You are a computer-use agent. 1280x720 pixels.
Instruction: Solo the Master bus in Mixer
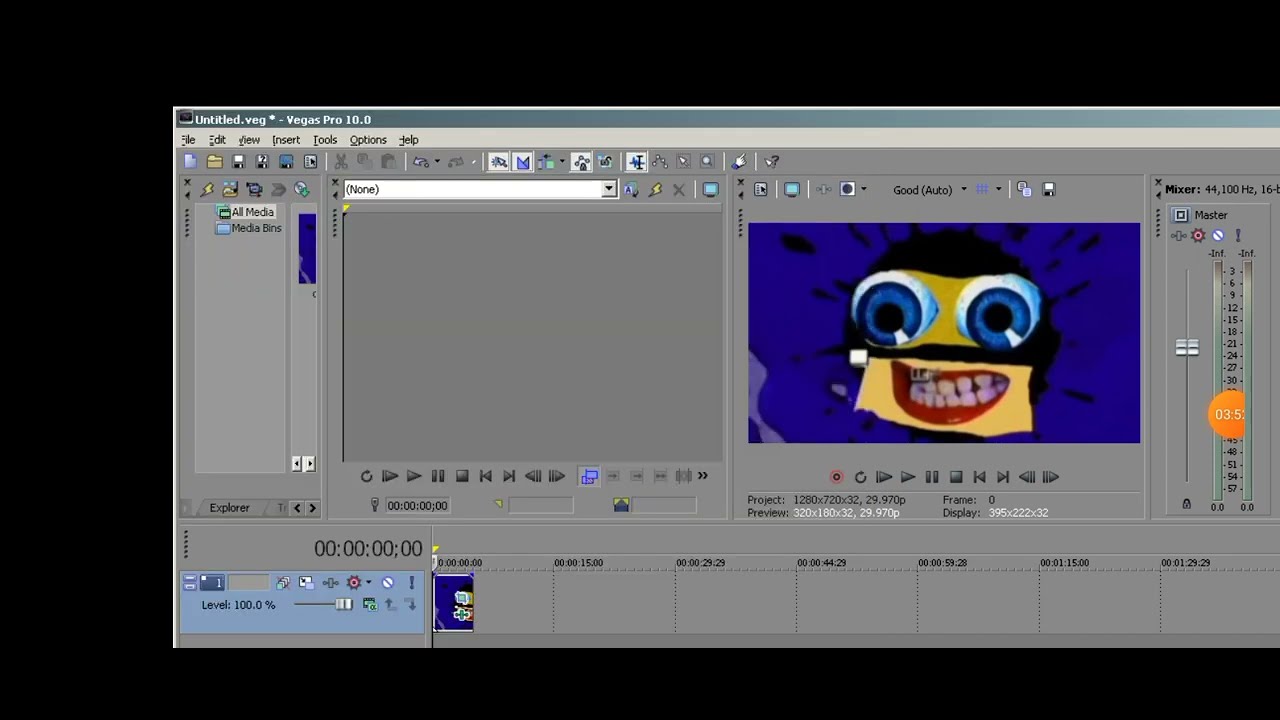pos(1238,236)
